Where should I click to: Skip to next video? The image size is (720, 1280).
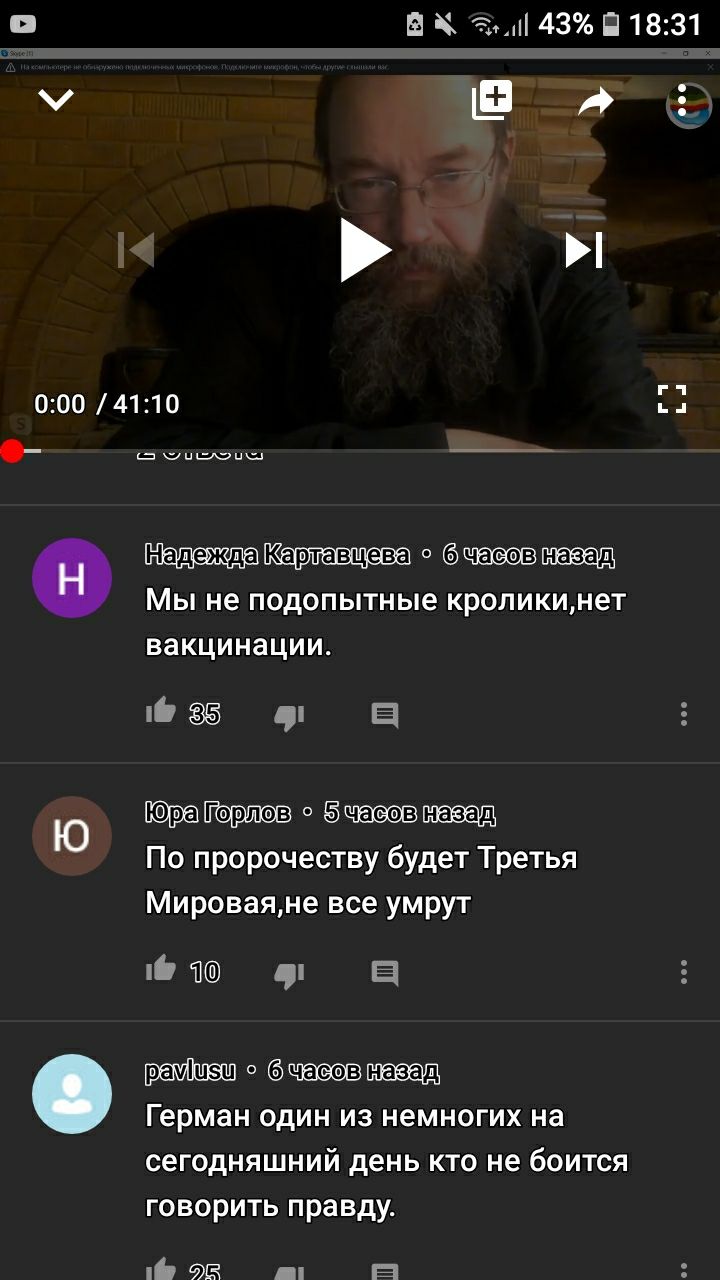tap(585, 250)
